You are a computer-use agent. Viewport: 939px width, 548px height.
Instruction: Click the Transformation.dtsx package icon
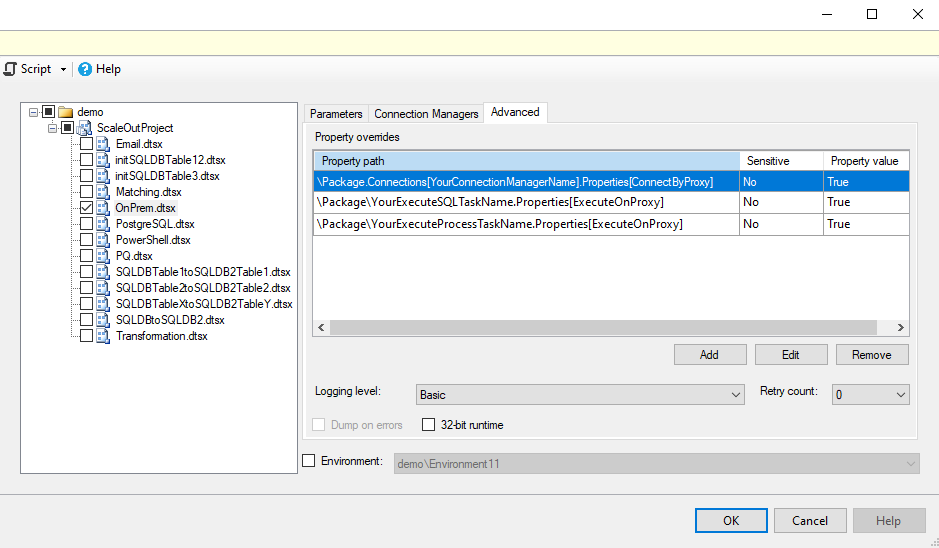pos(103,336)
